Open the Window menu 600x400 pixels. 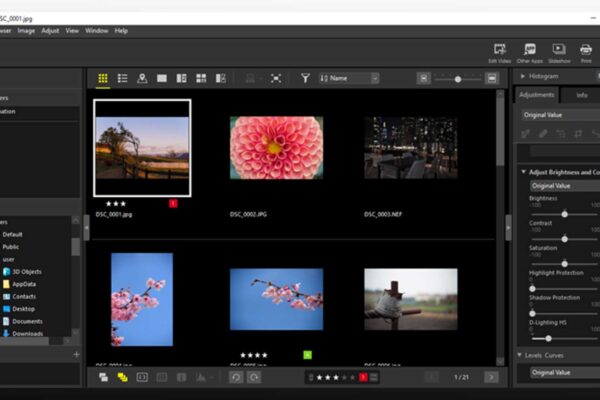(96, 31)
